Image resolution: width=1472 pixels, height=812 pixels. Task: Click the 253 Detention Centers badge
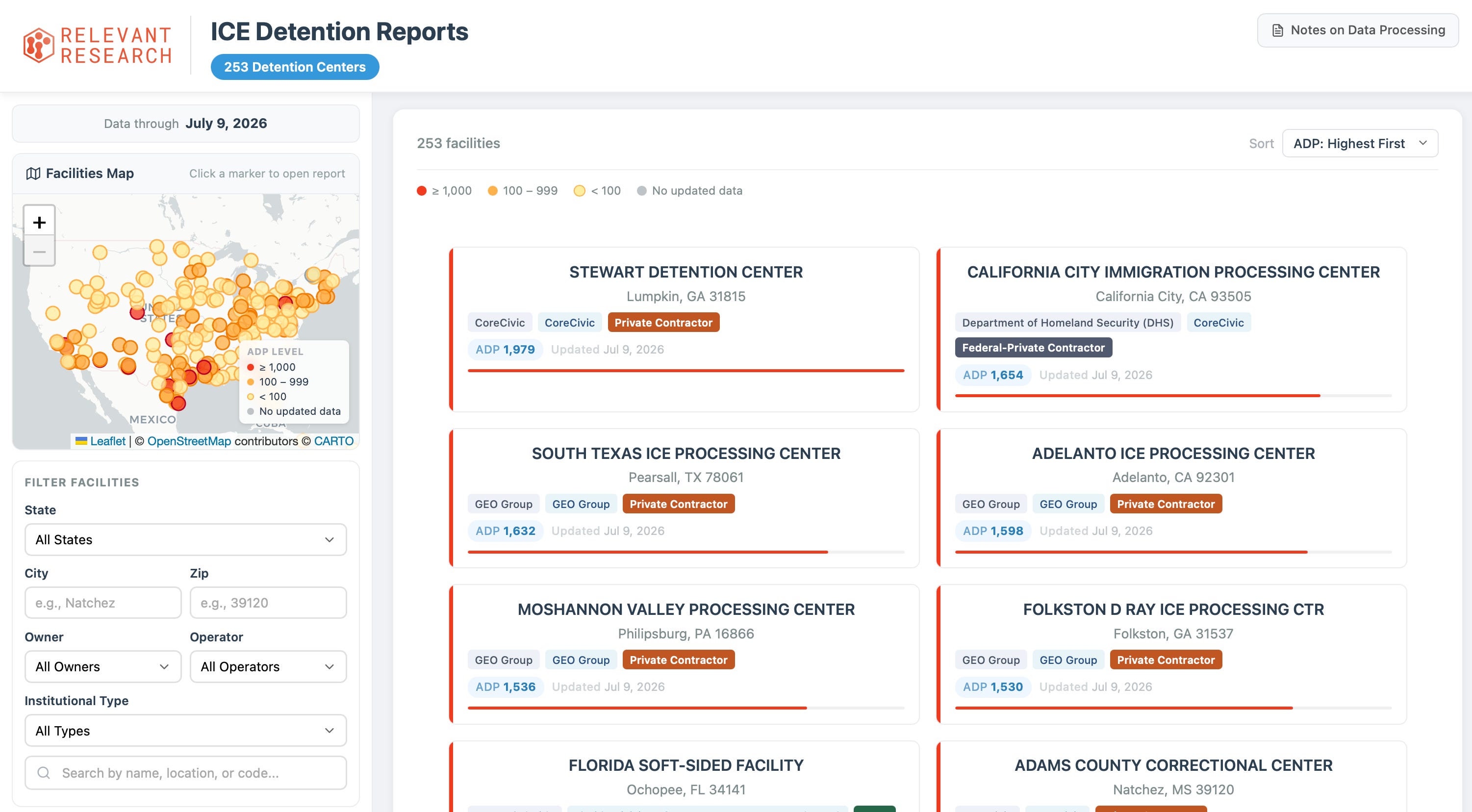coord(295,67)
